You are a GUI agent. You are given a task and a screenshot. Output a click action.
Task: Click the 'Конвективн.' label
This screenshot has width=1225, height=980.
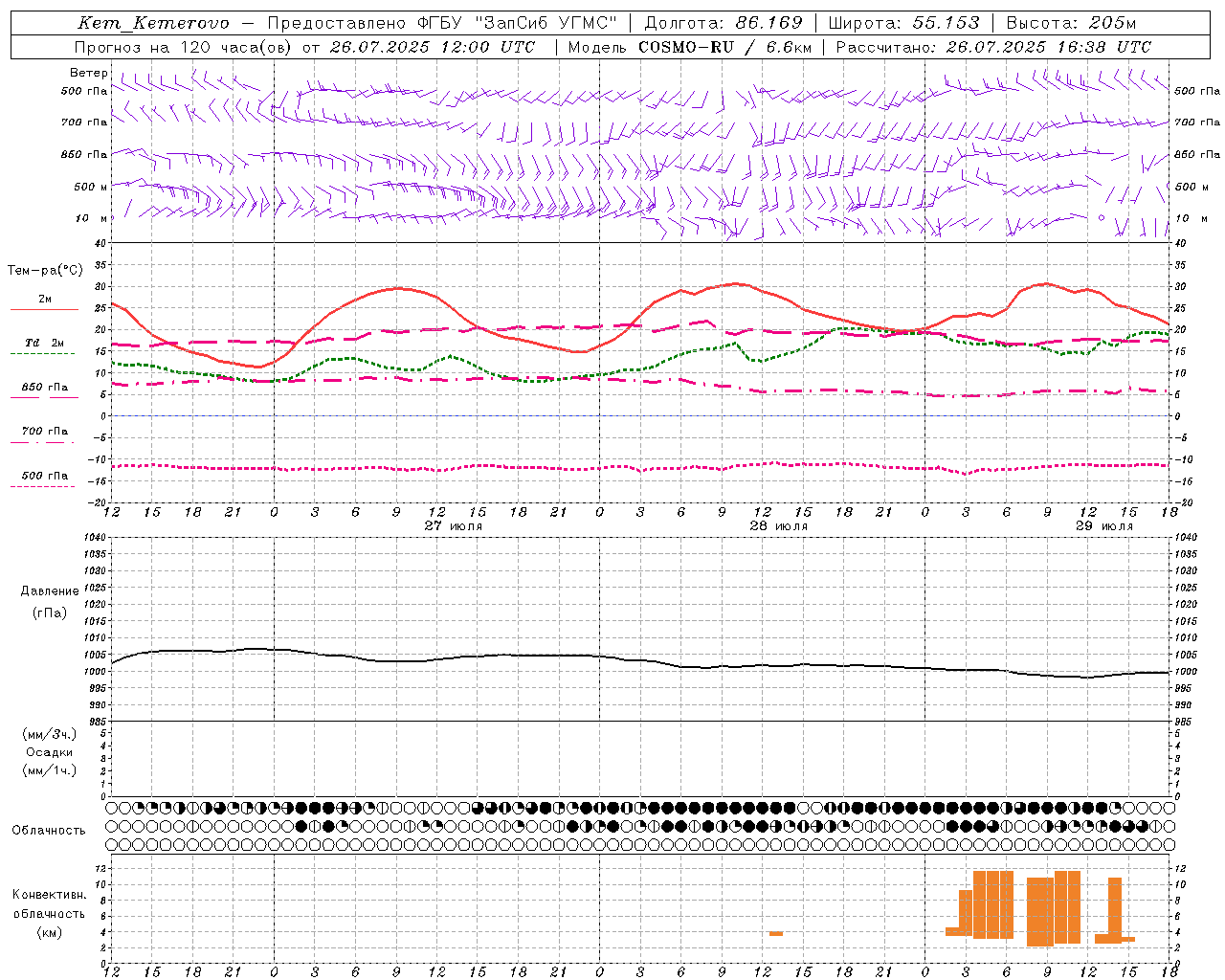point(49,895)
